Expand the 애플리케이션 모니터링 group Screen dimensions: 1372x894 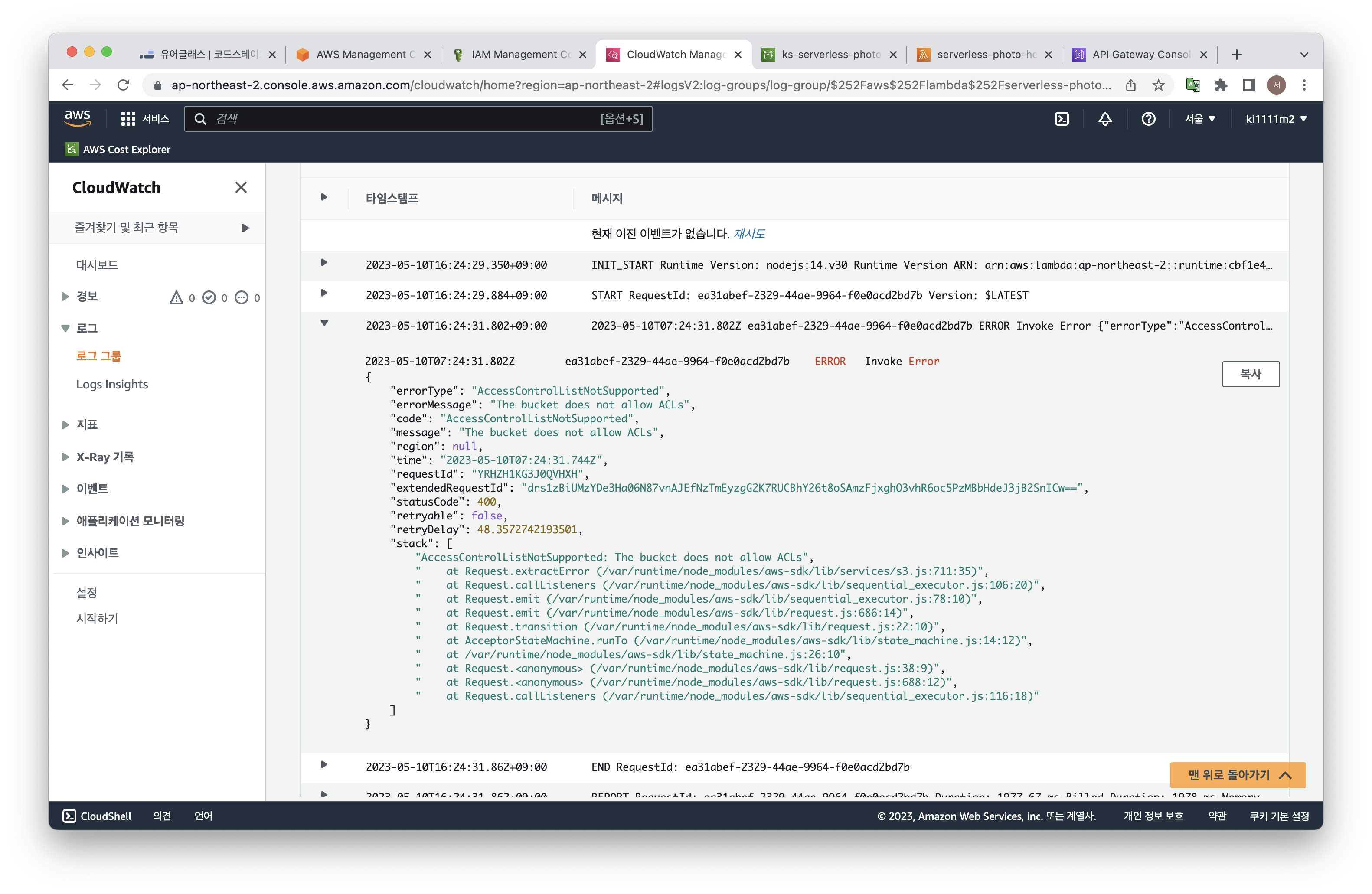click(x=65, y=521)
